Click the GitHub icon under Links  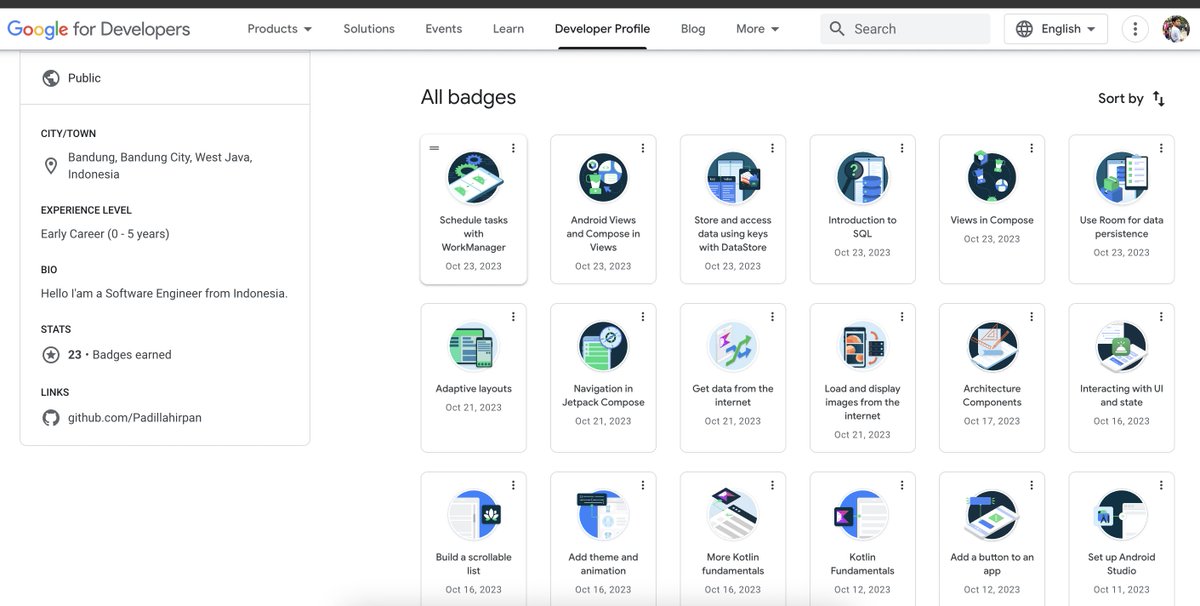[x=51, y=417]
